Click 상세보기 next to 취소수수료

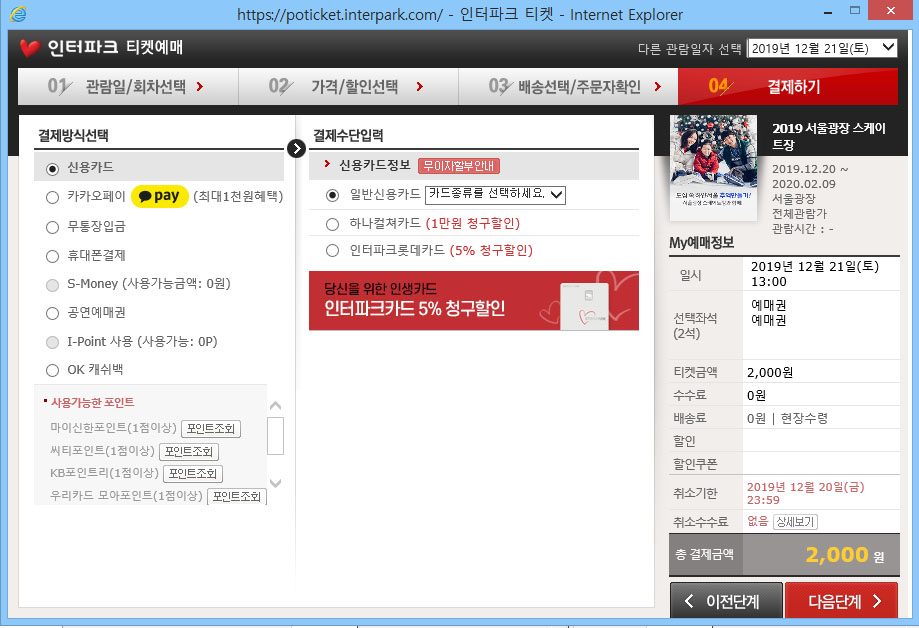pyautogui.click(x=795, y=522)
